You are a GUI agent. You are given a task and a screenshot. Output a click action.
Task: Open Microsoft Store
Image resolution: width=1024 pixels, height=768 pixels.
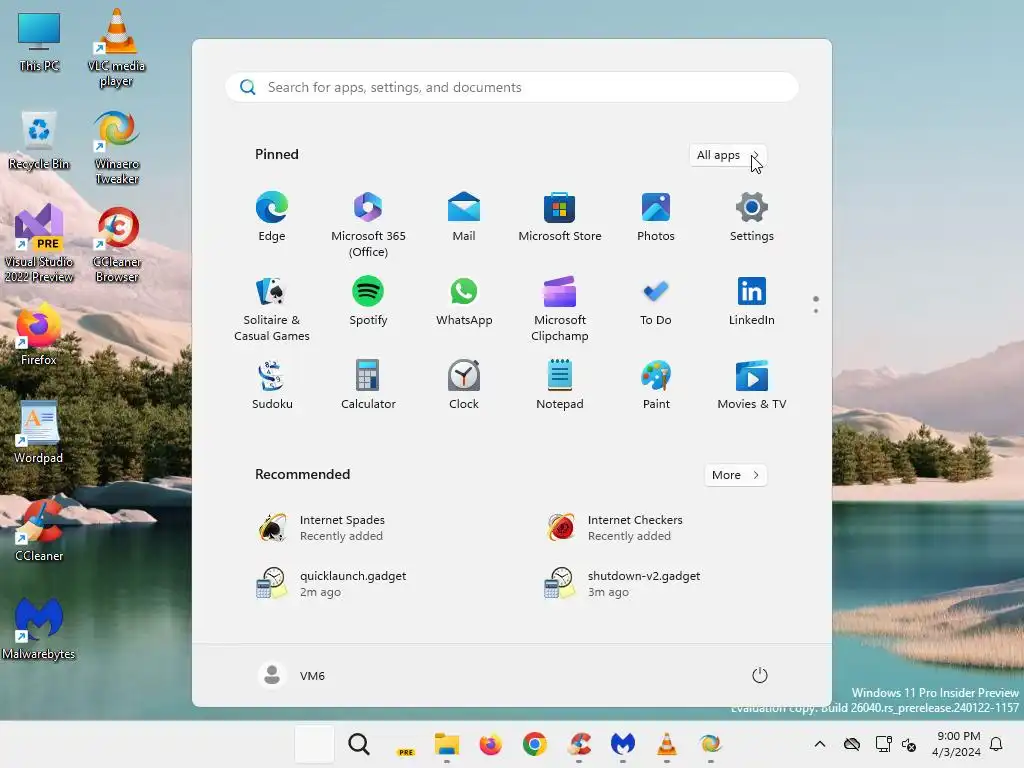pyautogui.click(x=560, y=217)
